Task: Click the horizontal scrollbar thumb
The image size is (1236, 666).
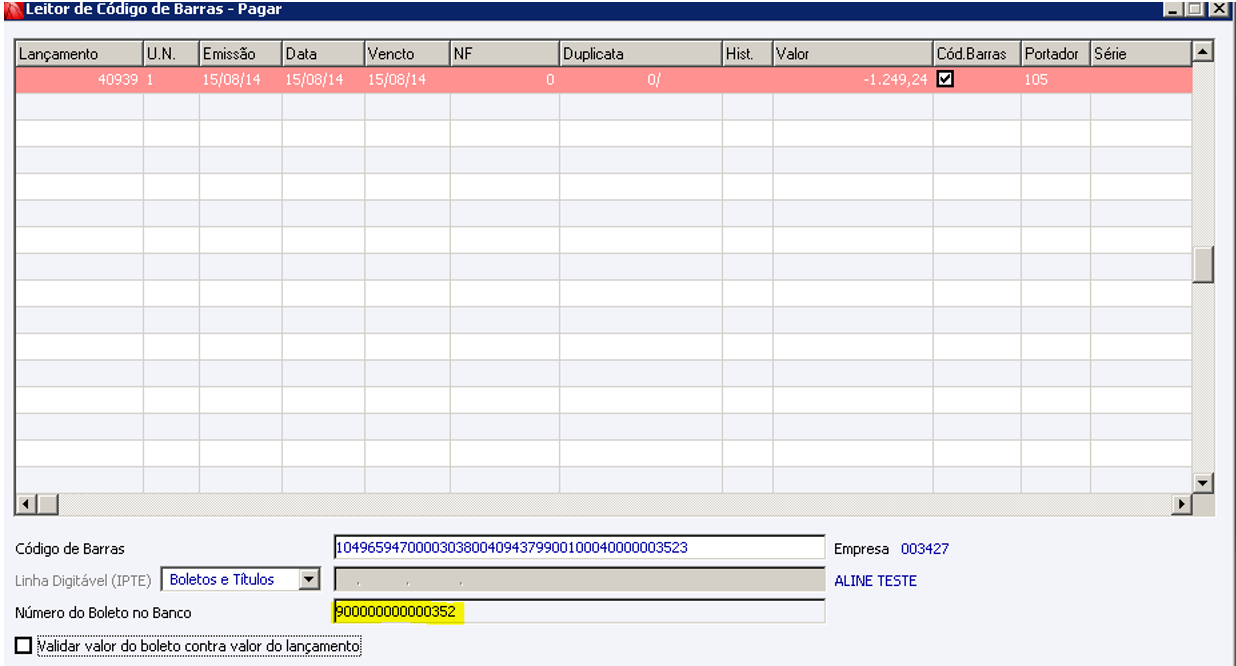Action: pos(48,503)
